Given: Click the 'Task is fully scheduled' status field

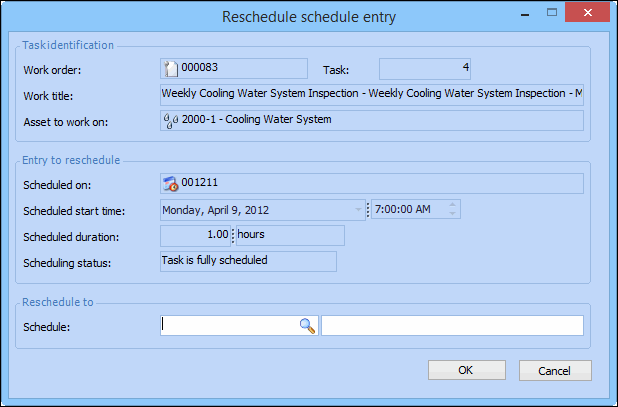Looking at the screenshot, I should pyautogui.click(x=248, y=262).
